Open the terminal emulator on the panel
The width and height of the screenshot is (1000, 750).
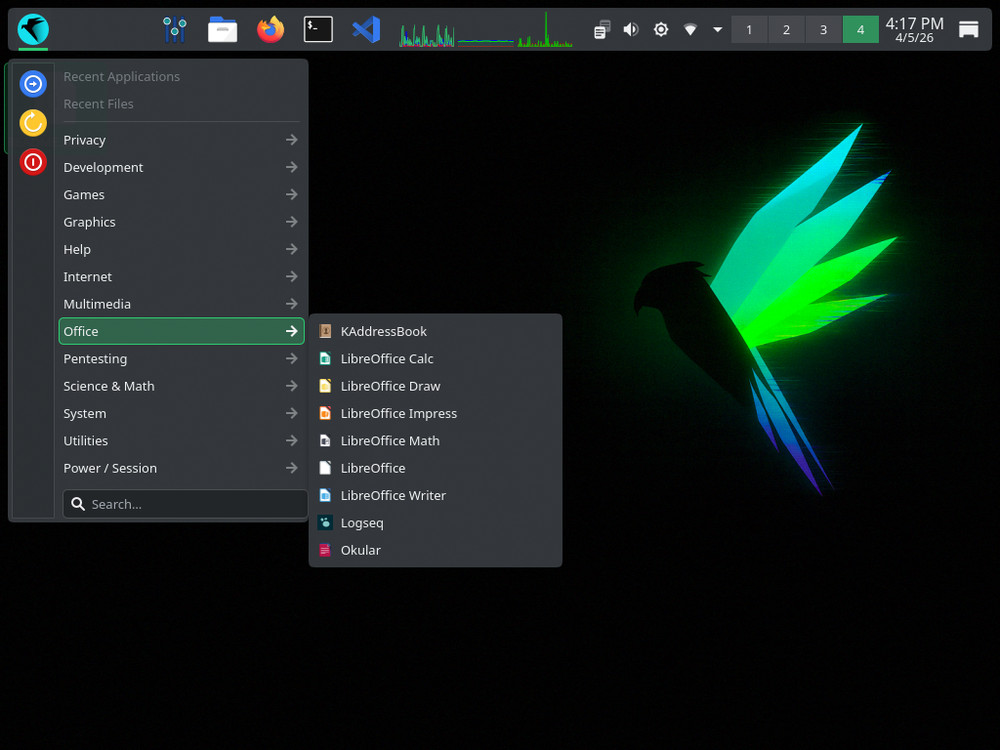click(318, 29)
